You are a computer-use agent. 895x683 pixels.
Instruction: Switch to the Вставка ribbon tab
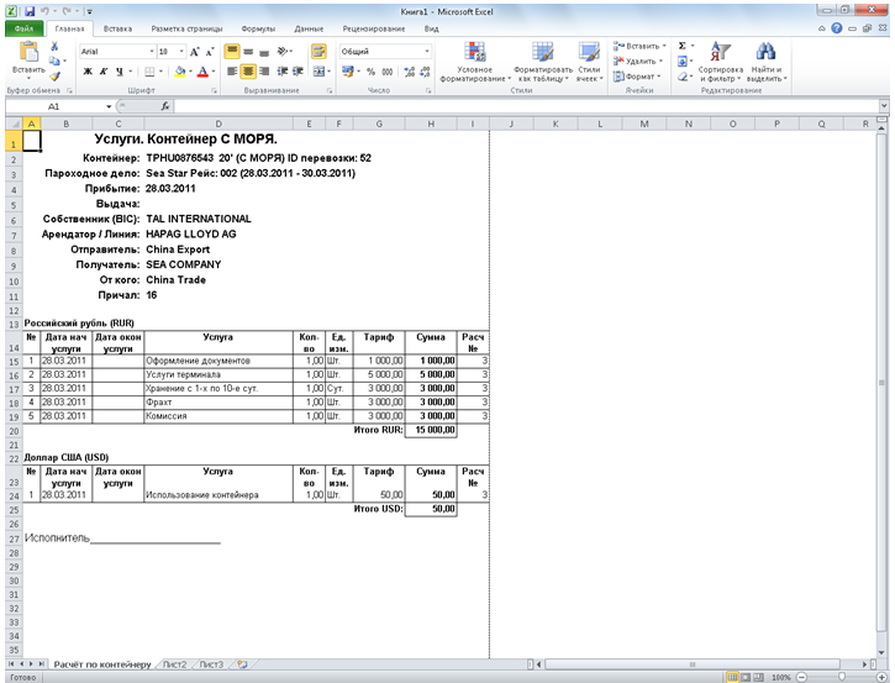pos(118,29)
